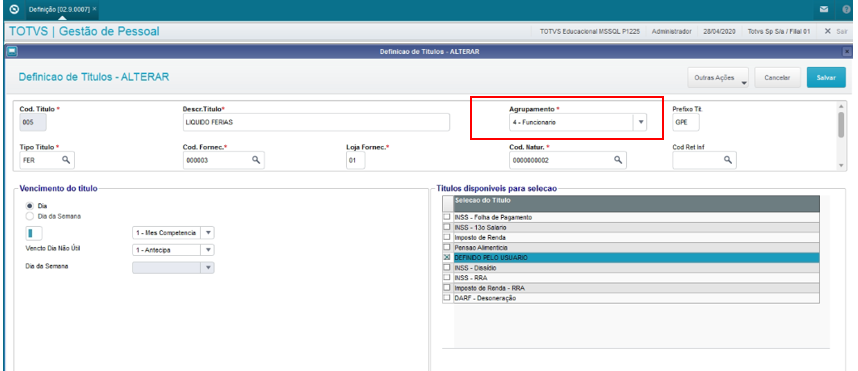Open the Mes Competencia dropdown
This screenshot has width=858, height=371.
point(208,233)
